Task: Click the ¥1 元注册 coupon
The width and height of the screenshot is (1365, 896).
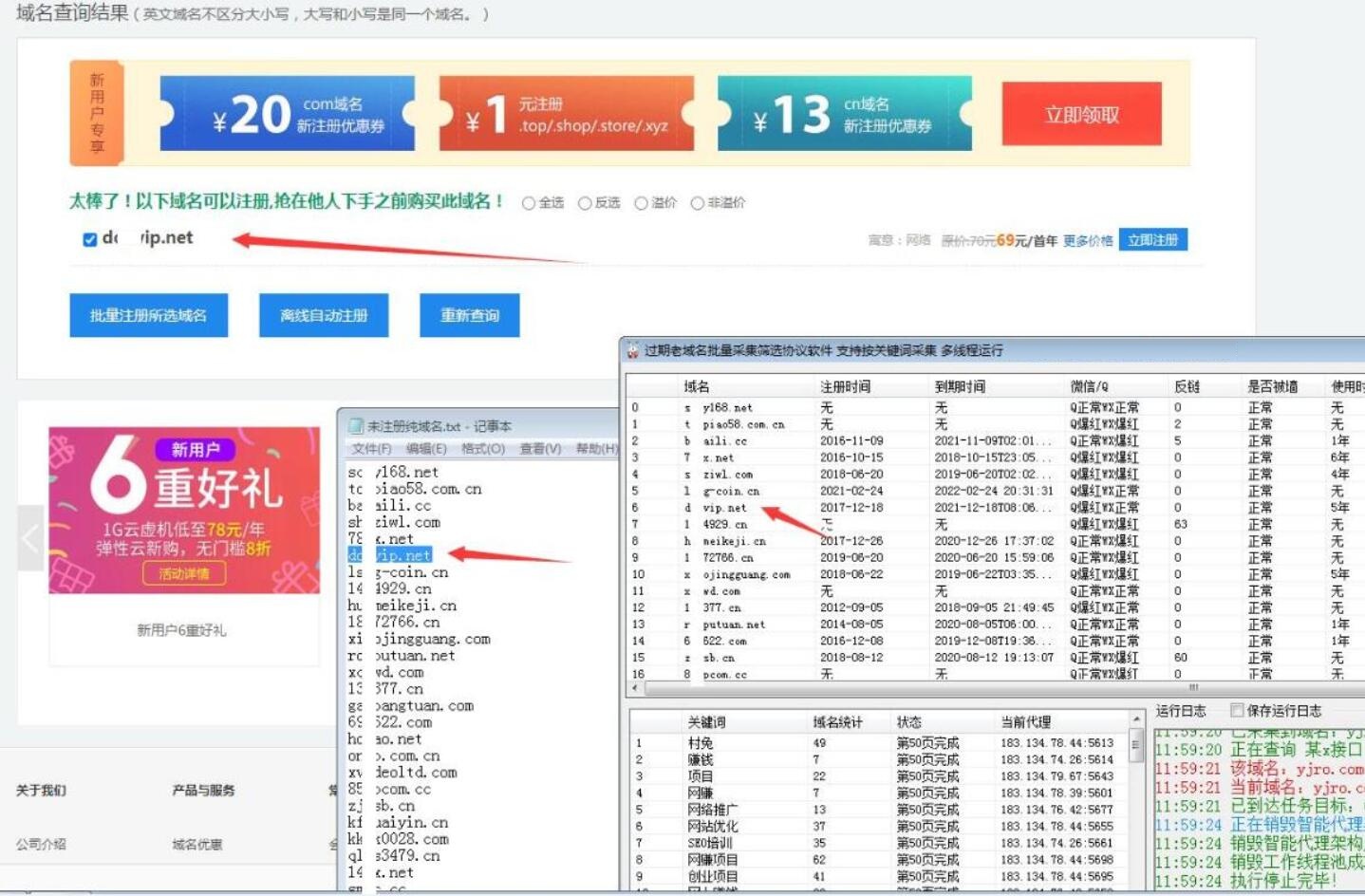Action: [x=566, y=114]
